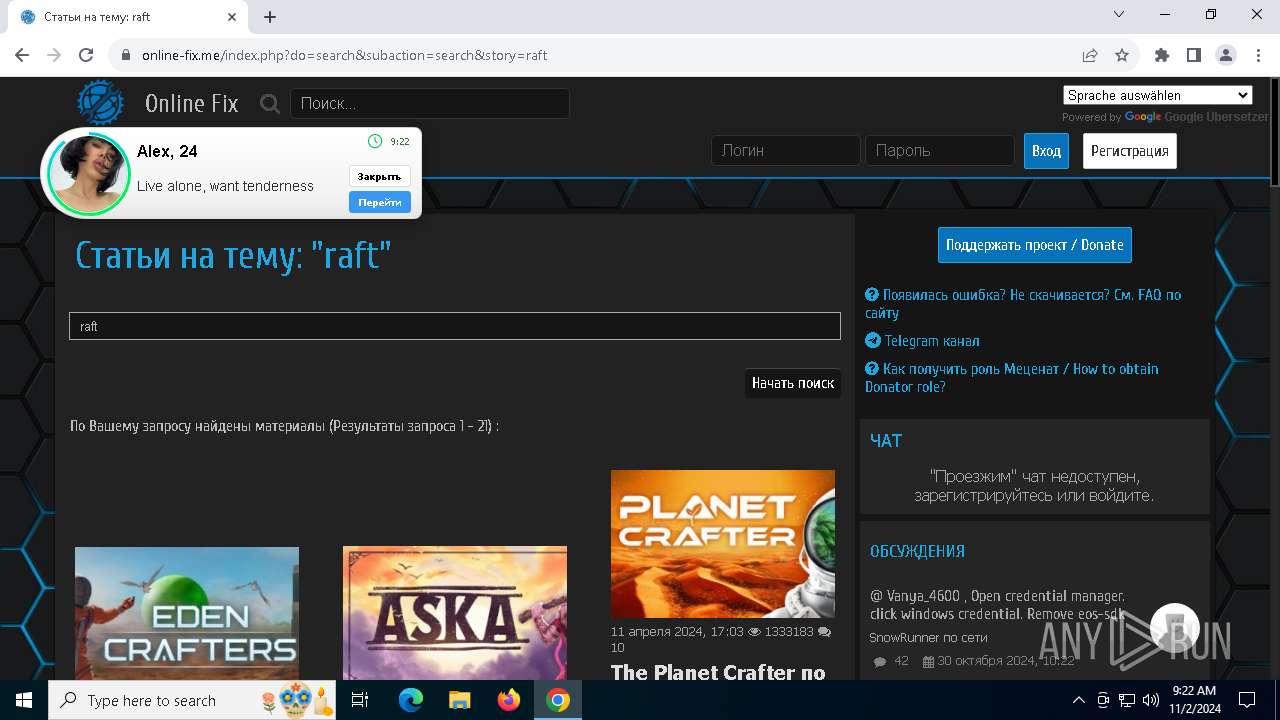
Task: Open Task View in taskbar
Action: (x=360, y=700)
